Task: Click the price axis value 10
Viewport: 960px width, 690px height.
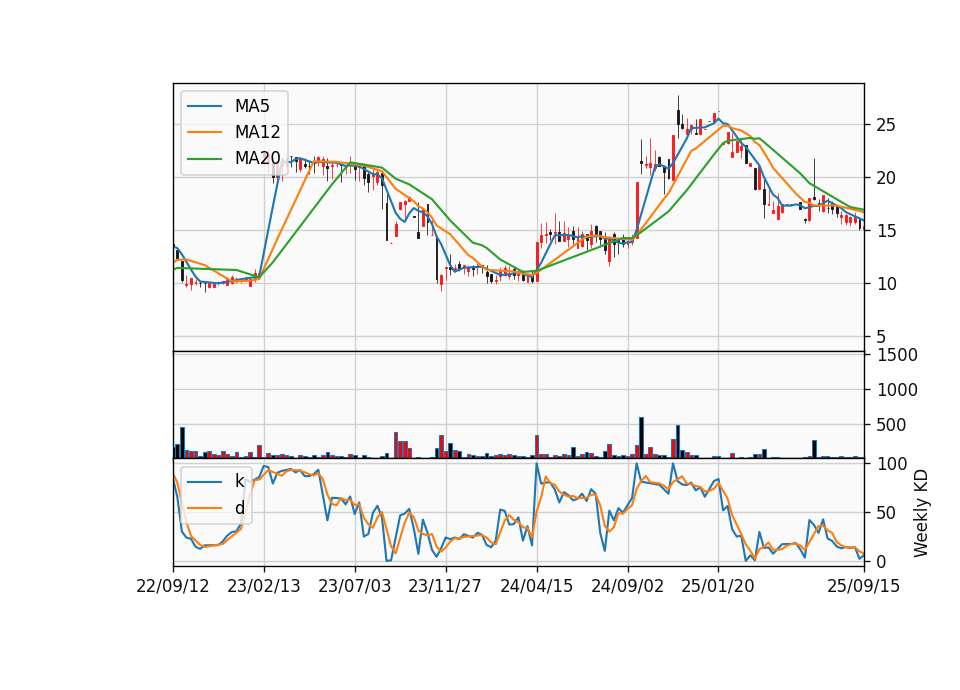Action: (885, 283)
